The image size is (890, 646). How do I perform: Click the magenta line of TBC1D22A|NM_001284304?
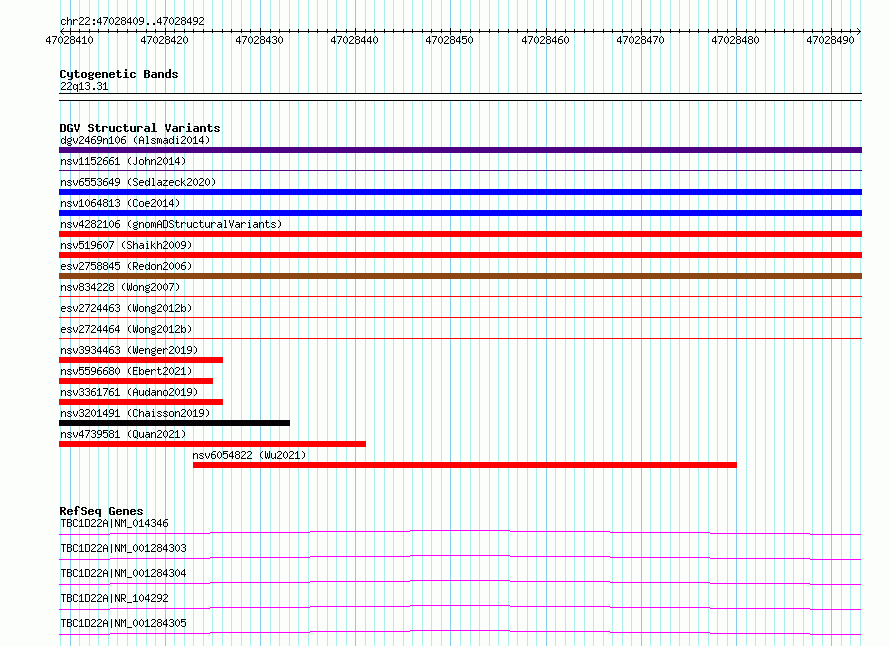pyautogui.click(x=460, y=582)
